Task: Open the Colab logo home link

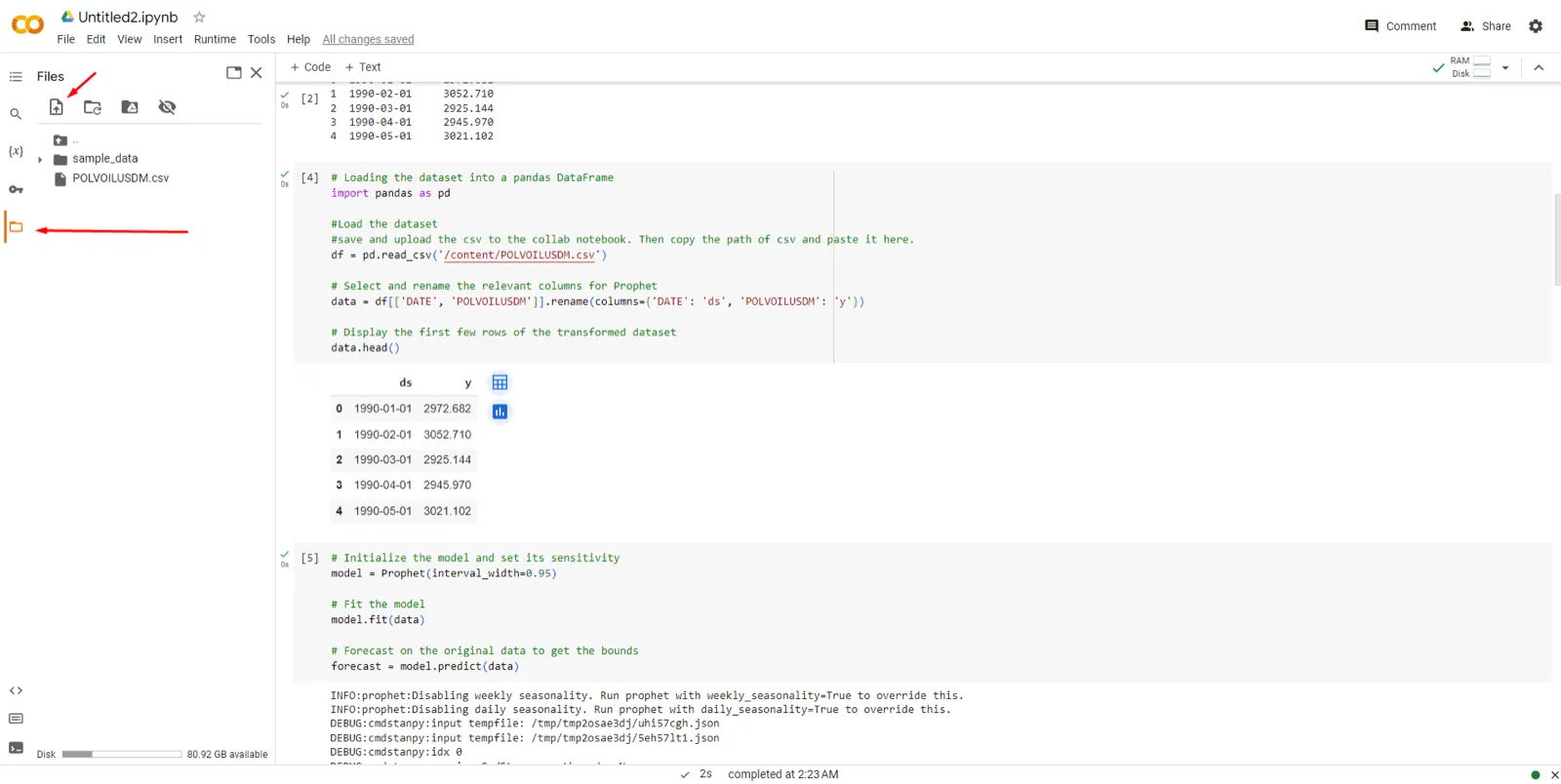Action: pyautogui.click(x=27, y=25)
